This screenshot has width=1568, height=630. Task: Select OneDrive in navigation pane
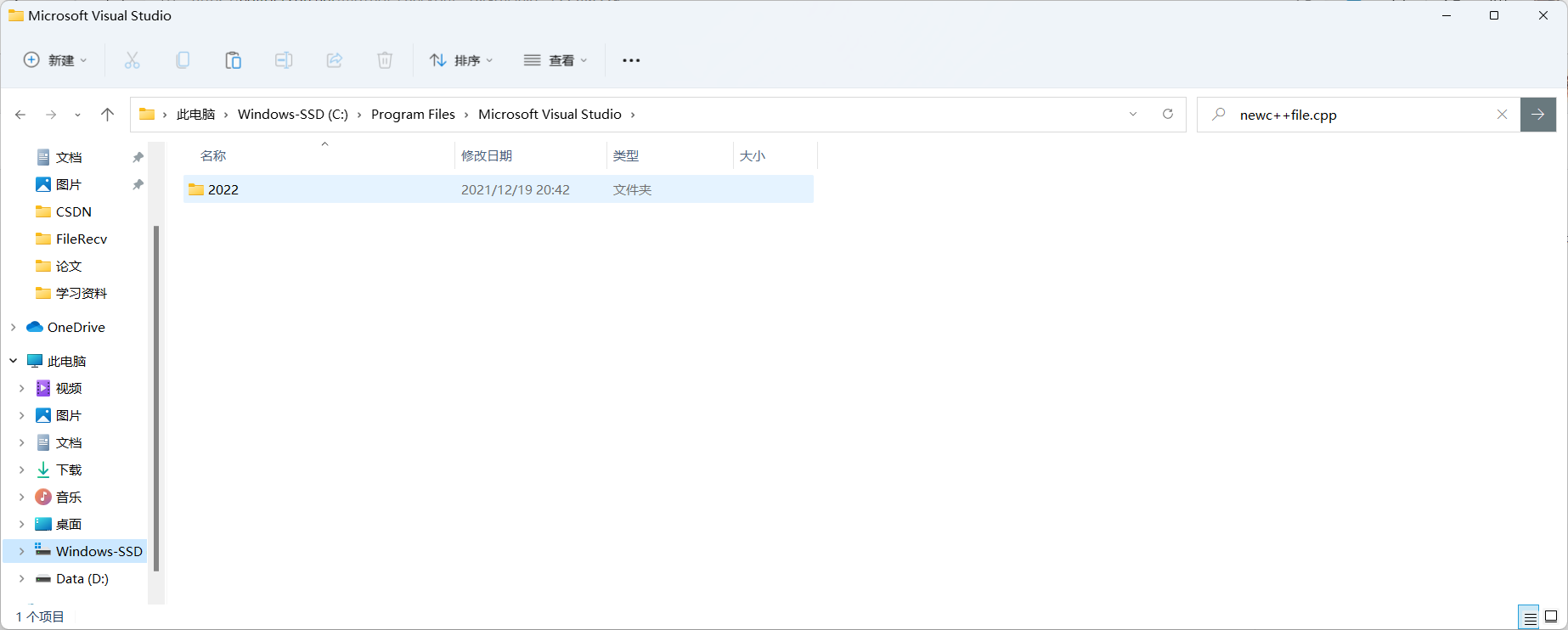pyautogui.click(x=76, y=328)
